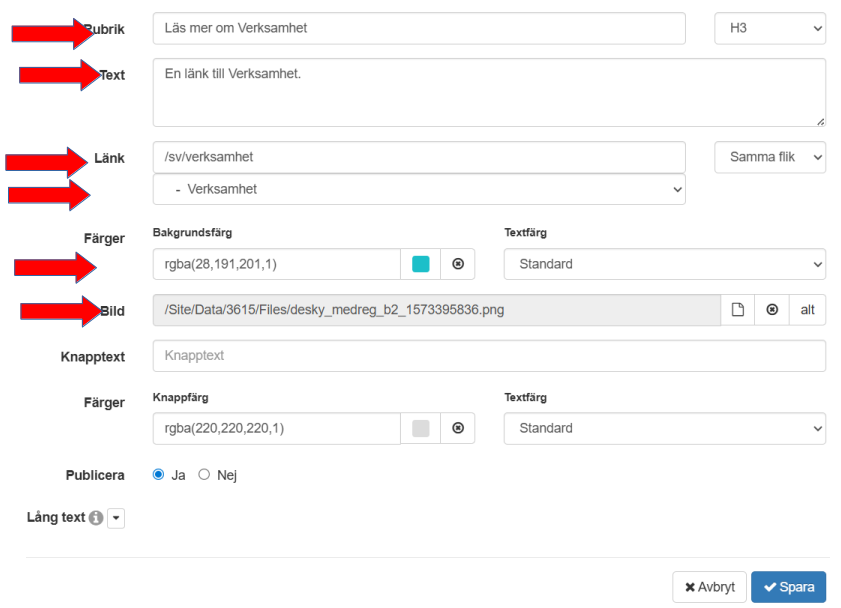Open the Samma flik link target dropdown

(770, 157)
